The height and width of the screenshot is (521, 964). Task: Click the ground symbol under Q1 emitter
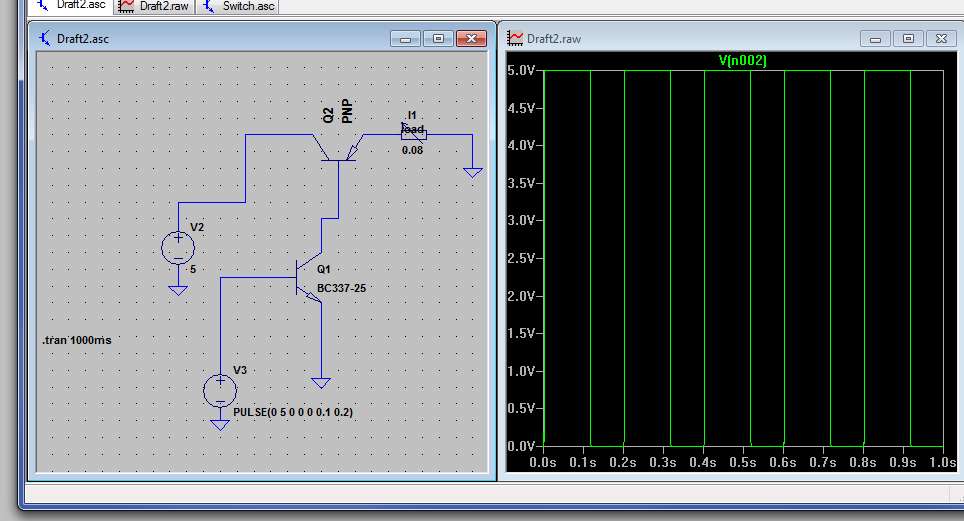[x=321, y=383]
